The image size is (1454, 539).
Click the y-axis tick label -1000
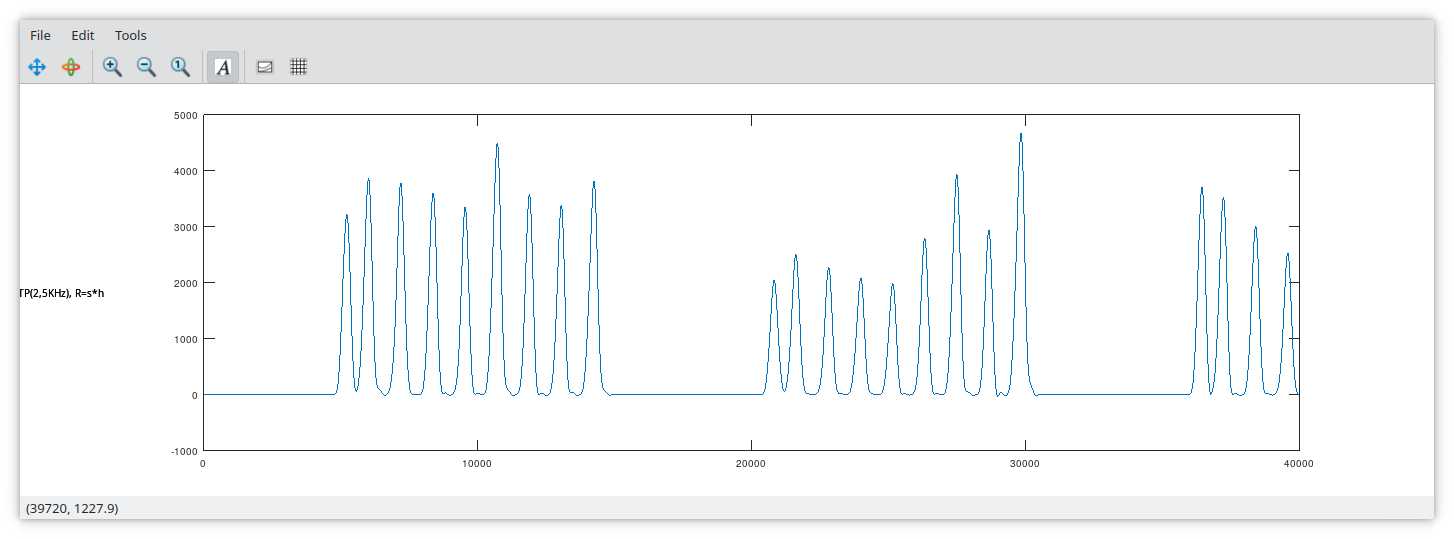[x=185, y=451]
